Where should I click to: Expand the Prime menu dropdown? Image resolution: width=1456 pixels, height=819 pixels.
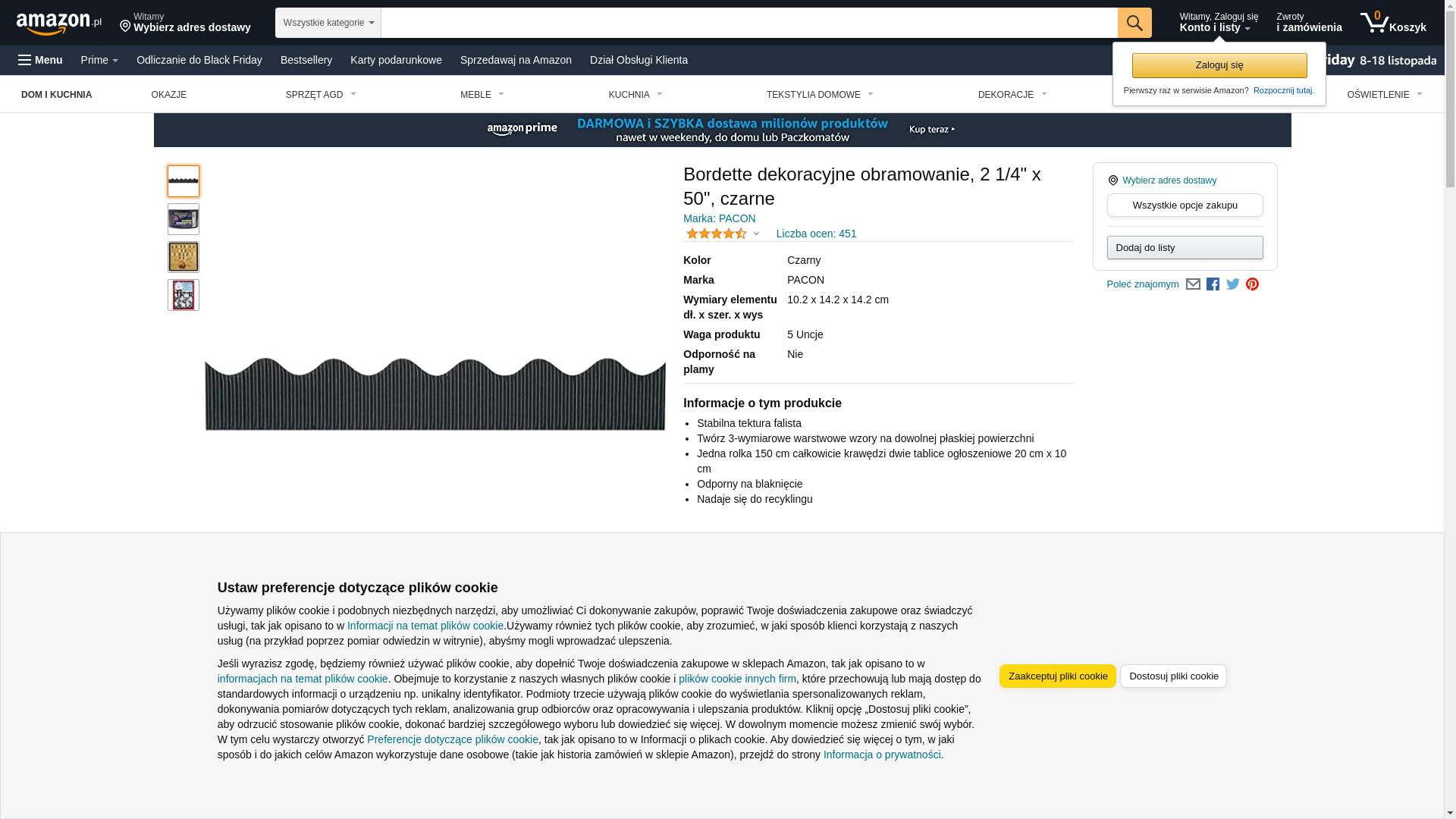click(x=99, y=60)
